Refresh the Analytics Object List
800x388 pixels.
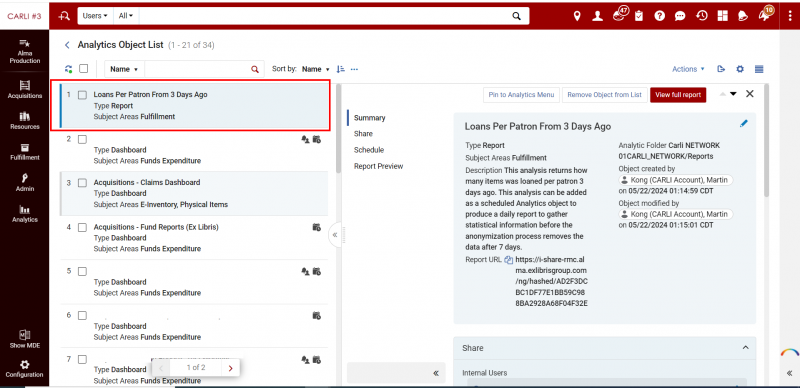point(68,69)
